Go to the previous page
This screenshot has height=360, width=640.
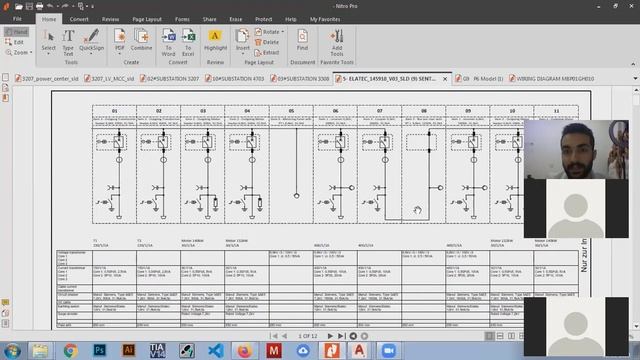click(x=284, y=336)
